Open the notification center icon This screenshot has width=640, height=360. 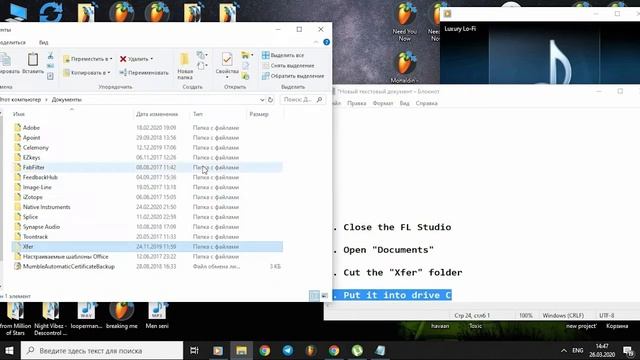point(628,351)
